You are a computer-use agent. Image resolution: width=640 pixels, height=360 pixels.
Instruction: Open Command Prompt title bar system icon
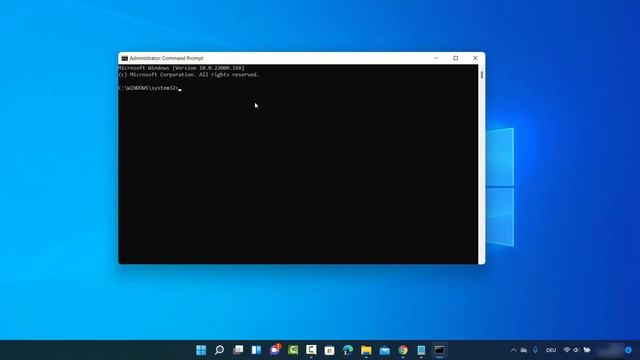[x=124, y=58]
